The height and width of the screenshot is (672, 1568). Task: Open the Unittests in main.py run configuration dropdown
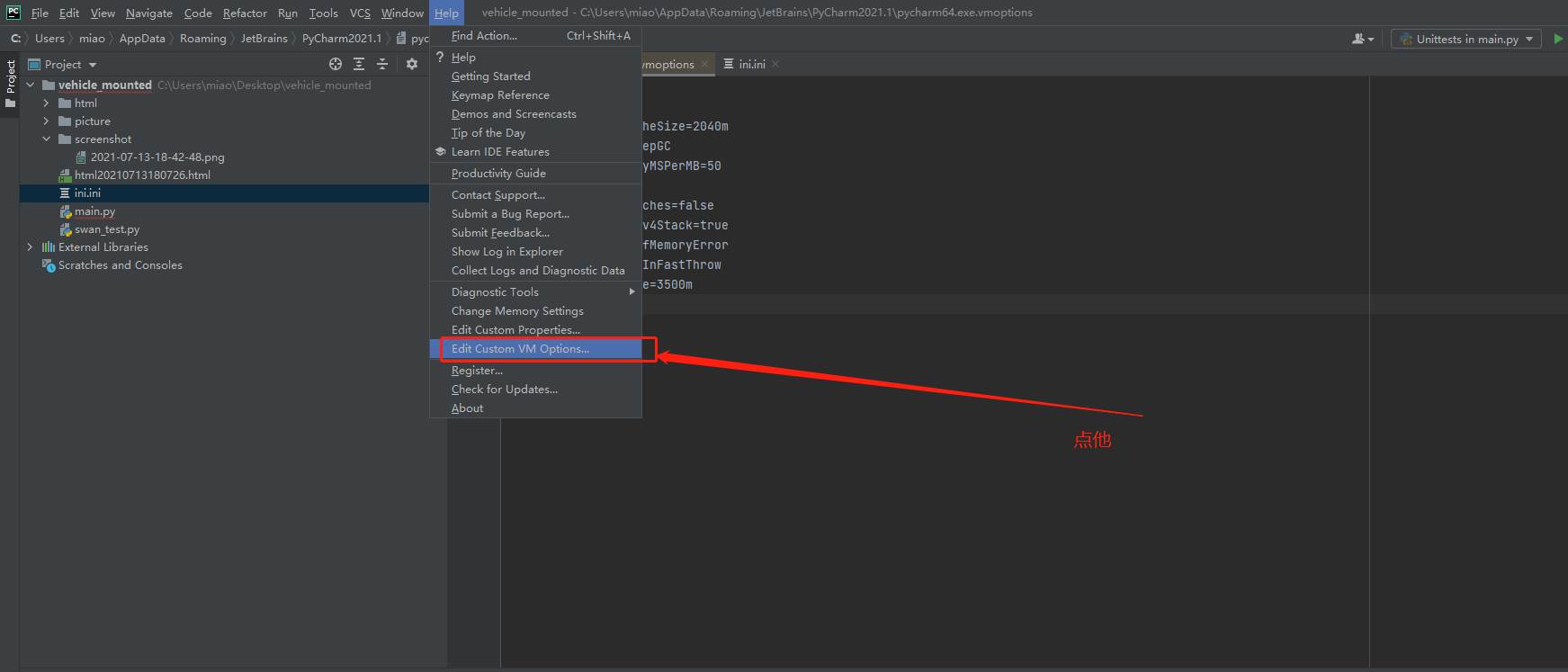click(x=1466, y=39)
